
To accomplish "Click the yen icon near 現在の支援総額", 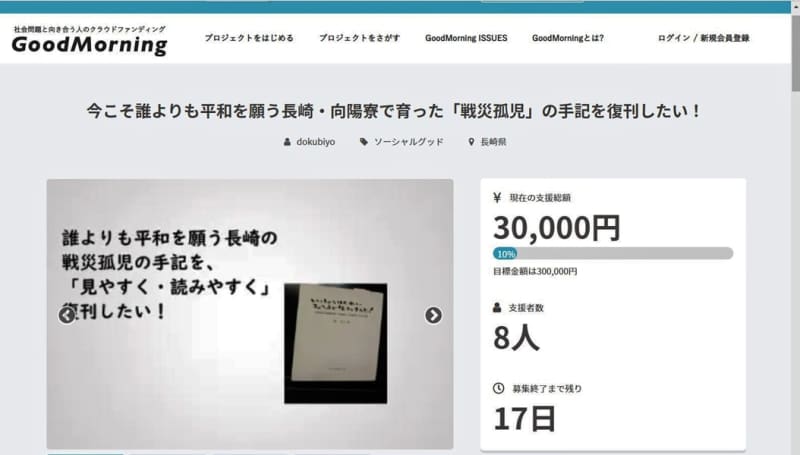I will coord(497,197).
